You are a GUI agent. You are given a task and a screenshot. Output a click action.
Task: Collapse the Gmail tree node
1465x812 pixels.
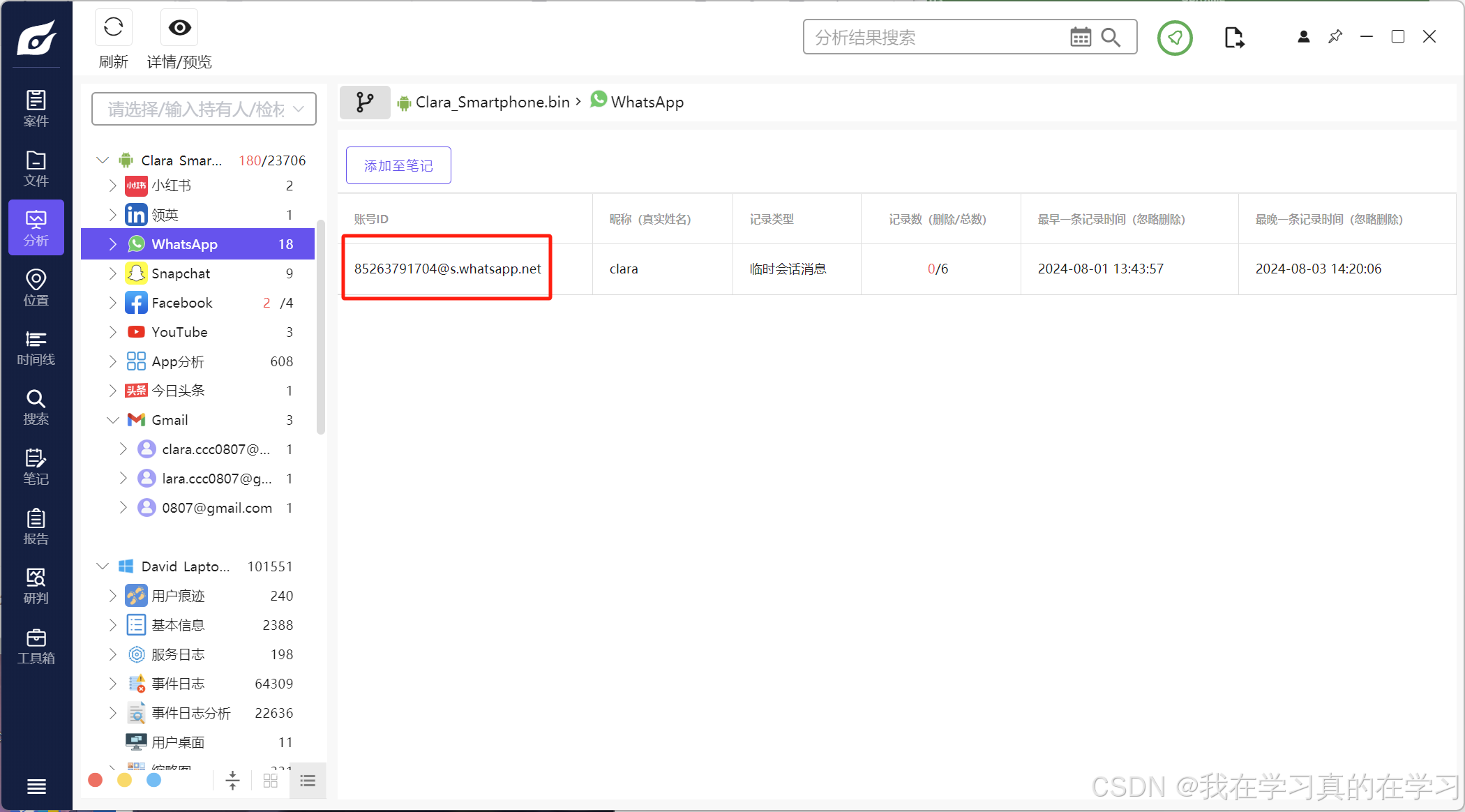pyautogui.click(x=112, y=420)
